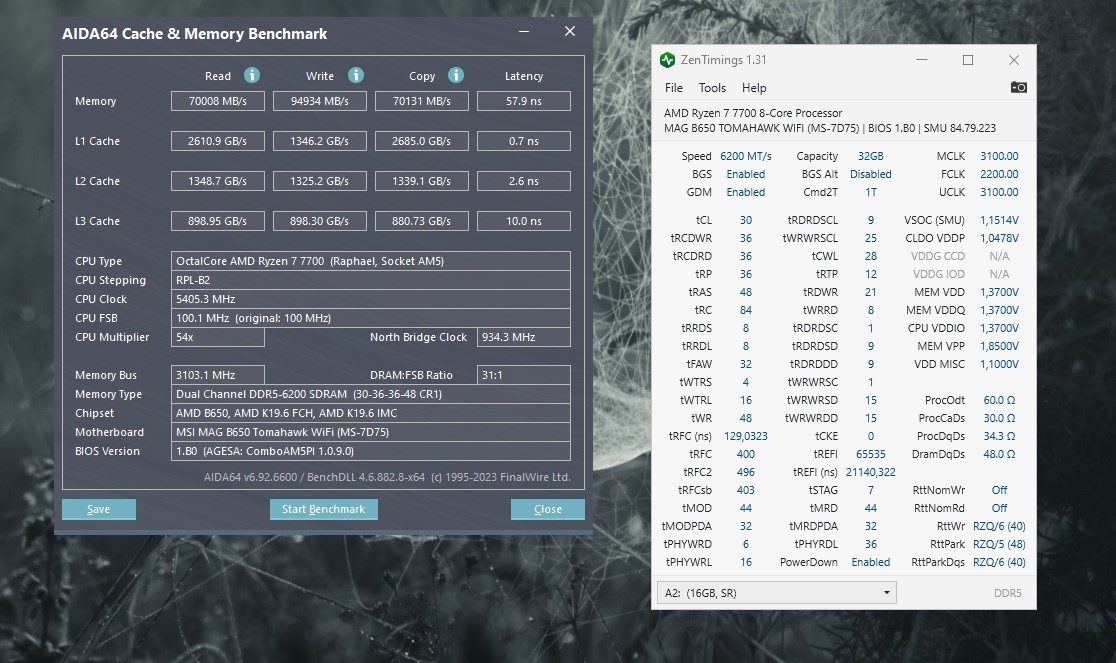Click the Read info icon in AIDA64
This screenshot has height=663, width=1116.
252,75
